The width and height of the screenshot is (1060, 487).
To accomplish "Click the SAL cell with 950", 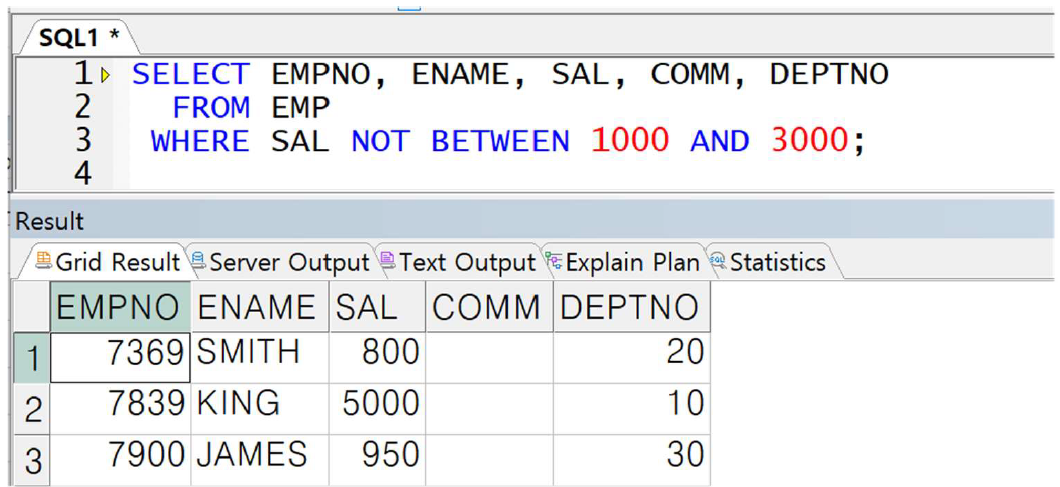I will tap(377, 460).
